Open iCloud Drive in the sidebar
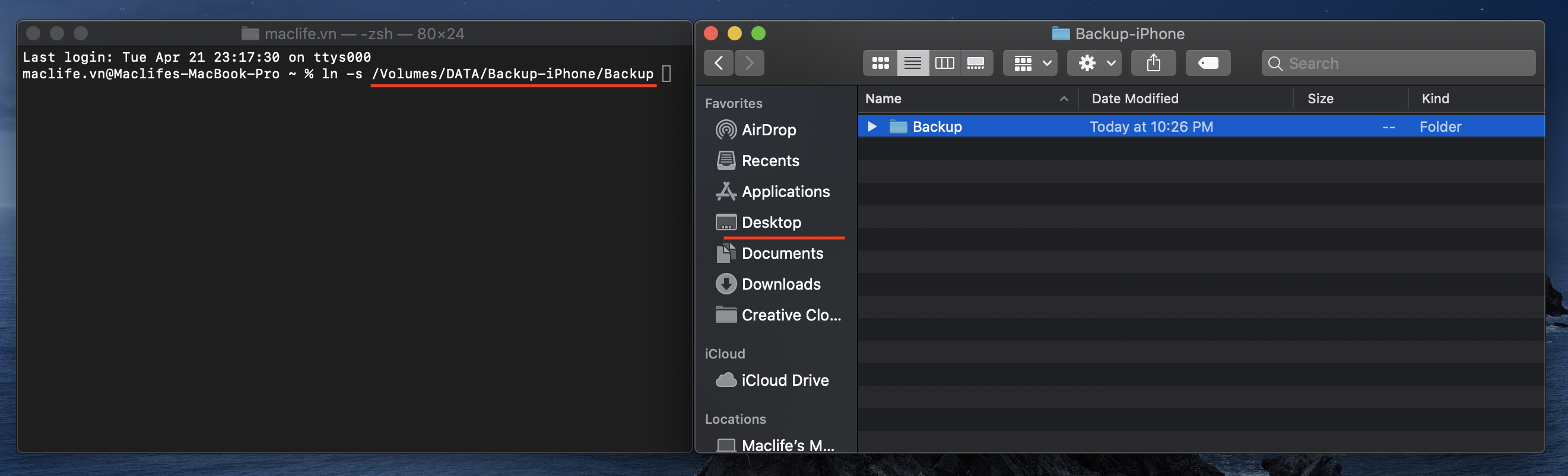Viewport: 1568px width, 476px height. click(785, 380)
